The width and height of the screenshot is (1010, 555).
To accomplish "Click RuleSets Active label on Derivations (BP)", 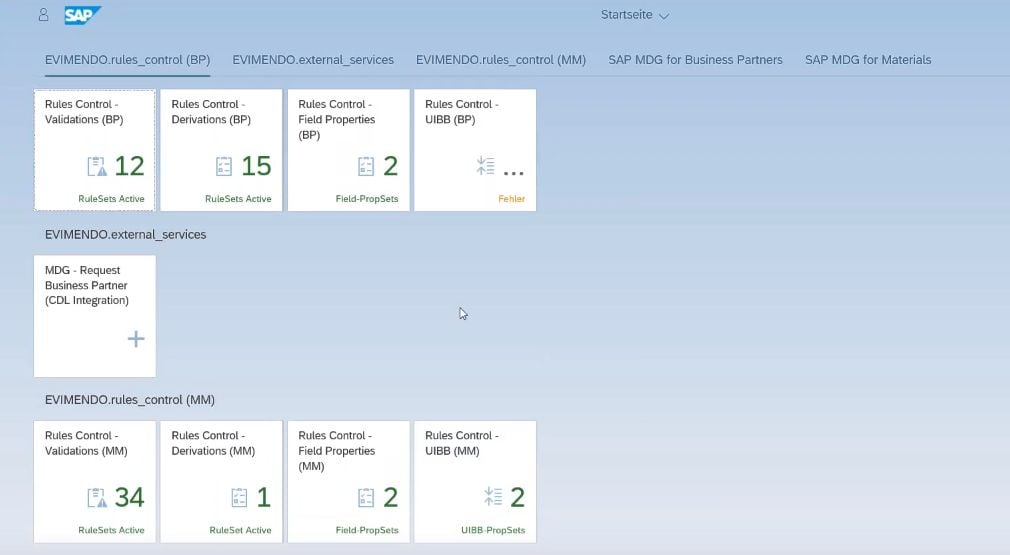I will tap(238, 199).
